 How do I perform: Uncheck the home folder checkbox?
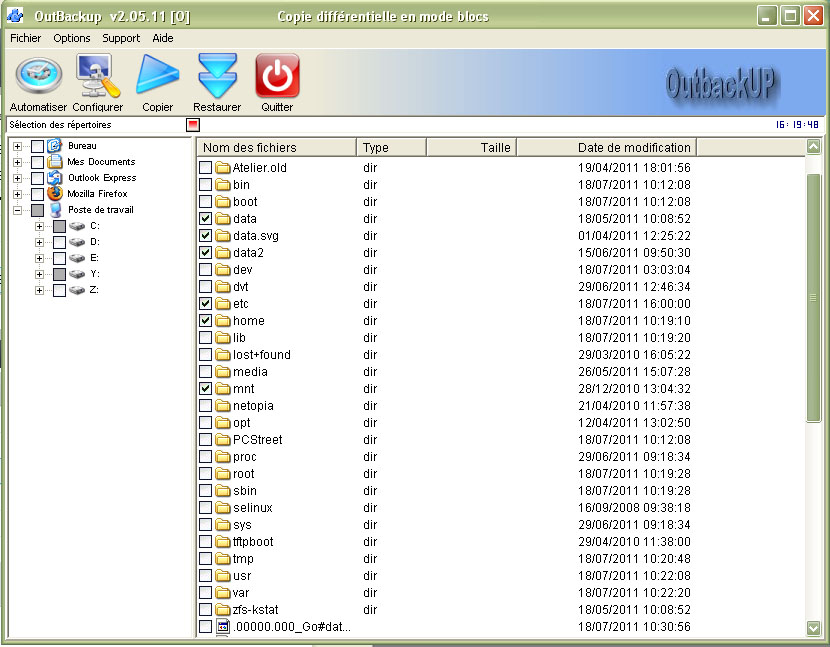tap(205, 320)
